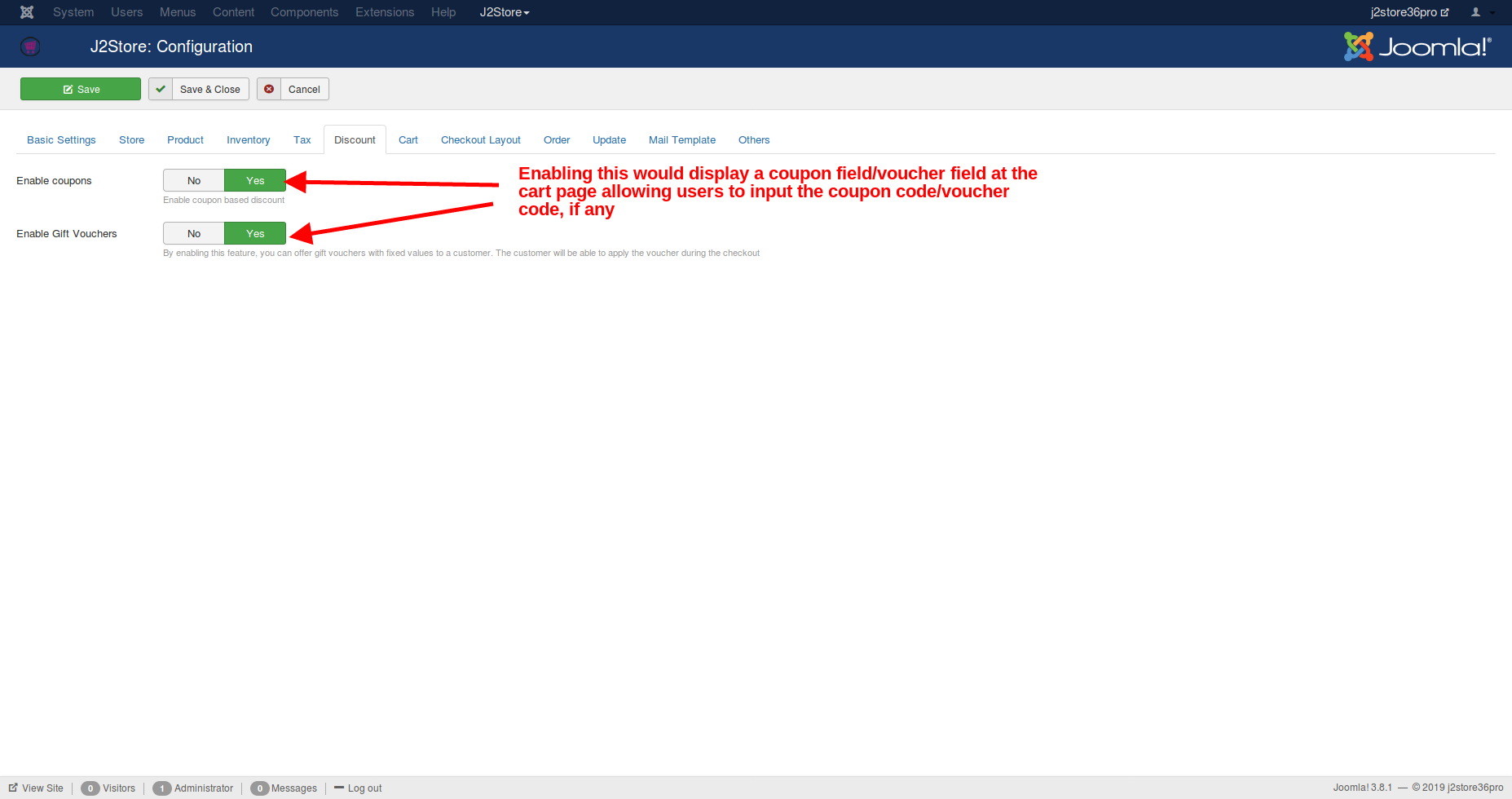Click the checkmark icon on Save & Close
The width and height of the screenshot is (1512, 799).
161,89
